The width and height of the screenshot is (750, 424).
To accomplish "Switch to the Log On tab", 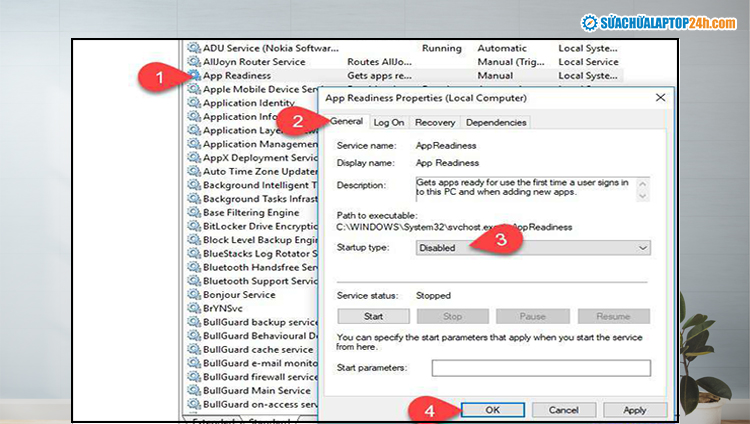I will tap(389, 122).
